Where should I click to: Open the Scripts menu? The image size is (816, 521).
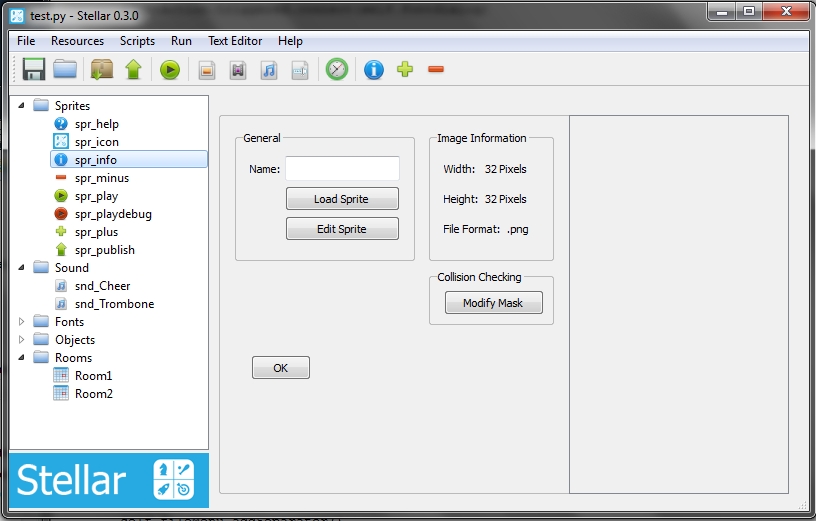[x=137, y=41]
